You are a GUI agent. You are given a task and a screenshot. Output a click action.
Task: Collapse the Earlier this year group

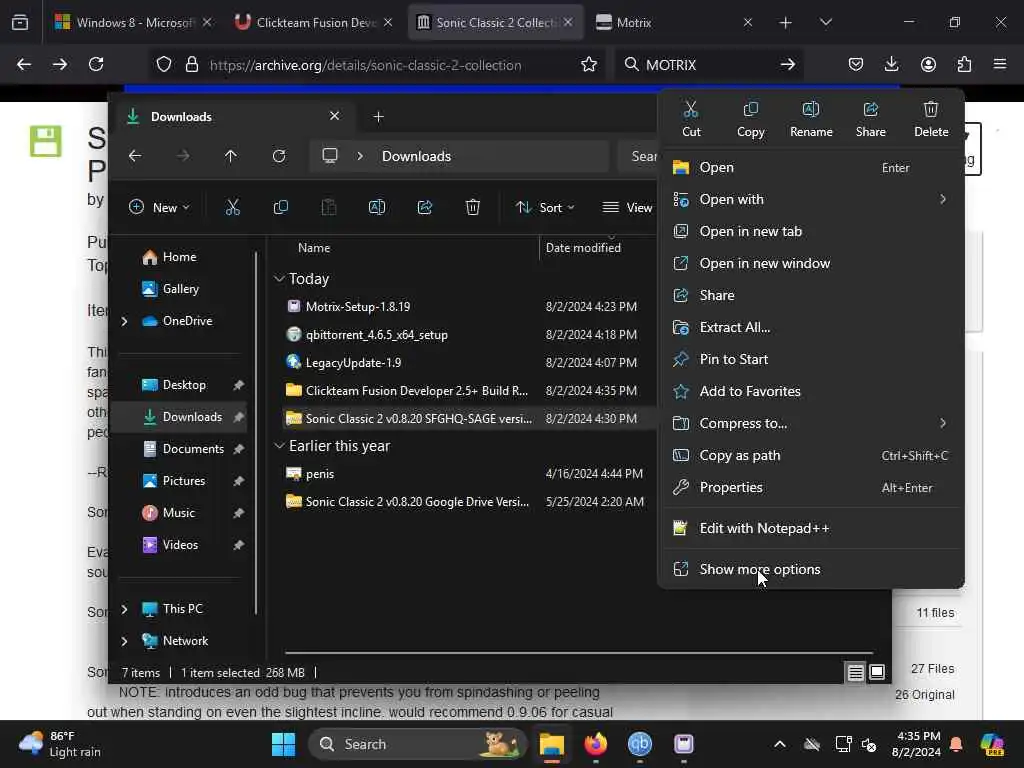click(x=279, y=446)
